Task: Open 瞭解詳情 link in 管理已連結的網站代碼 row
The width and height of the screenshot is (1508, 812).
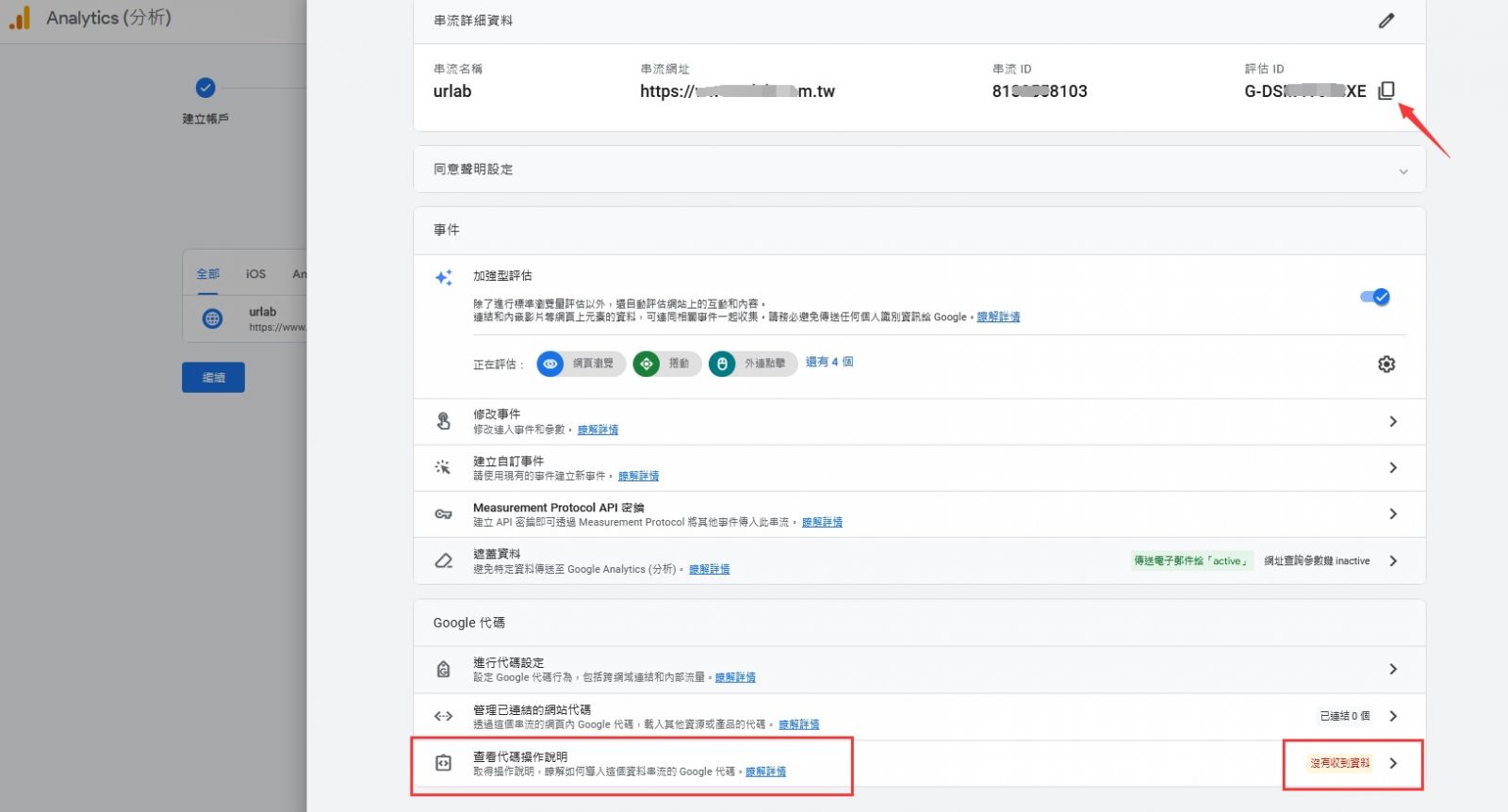Action: (798, 724)
